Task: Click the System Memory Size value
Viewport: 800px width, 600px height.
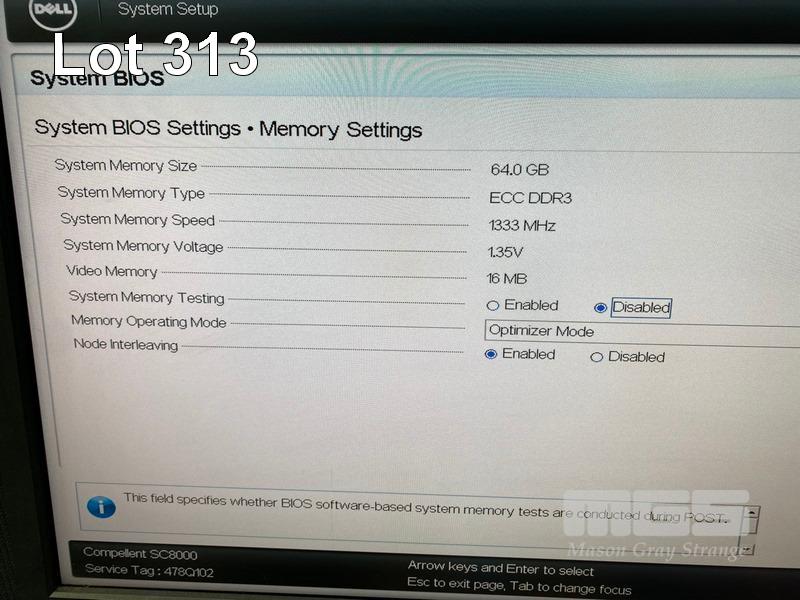Action: pos(519,169)
